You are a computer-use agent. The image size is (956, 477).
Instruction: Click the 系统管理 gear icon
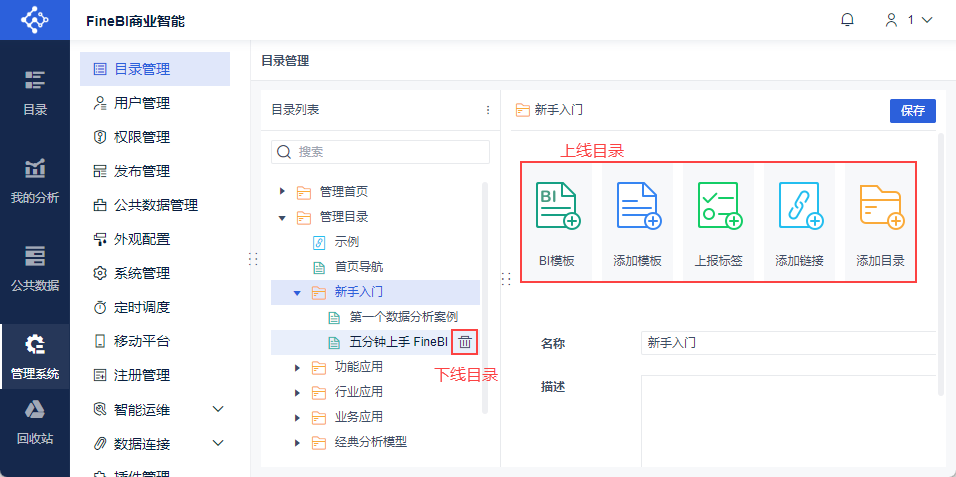pos(99,273)
